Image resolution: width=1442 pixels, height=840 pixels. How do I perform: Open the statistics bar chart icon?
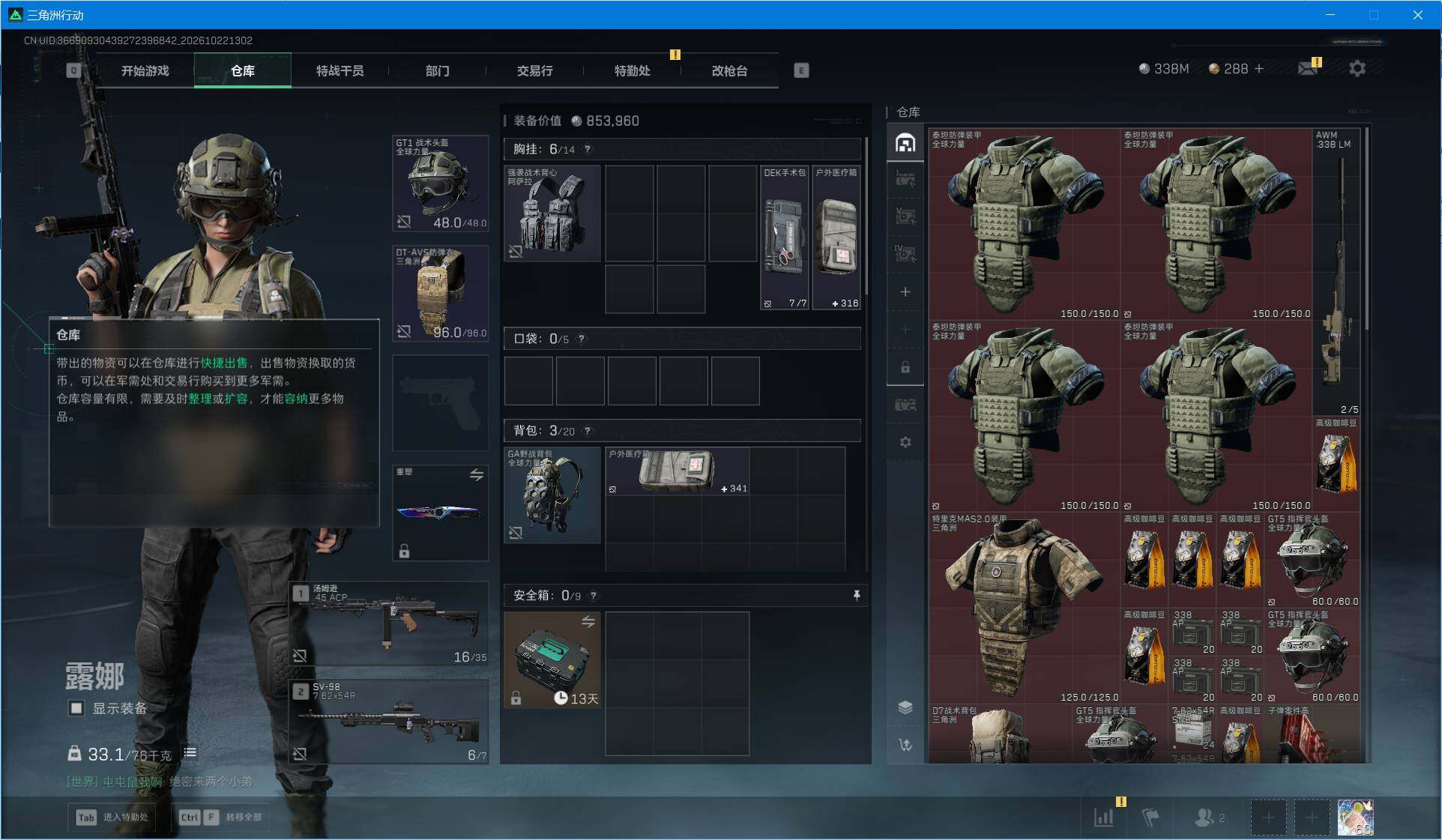click(1104, 818)
